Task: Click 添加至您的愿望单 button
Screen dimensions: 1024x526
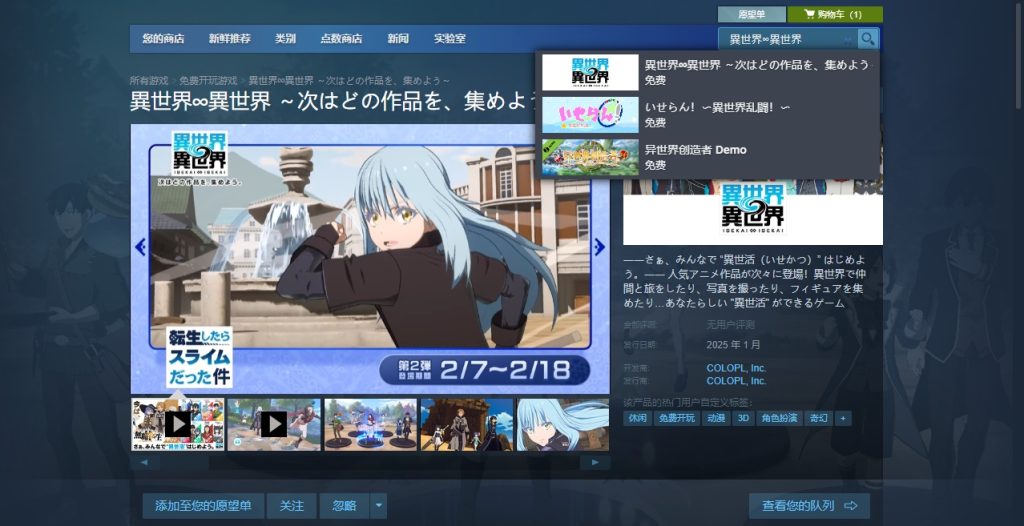Action: [x=203, y=506]
